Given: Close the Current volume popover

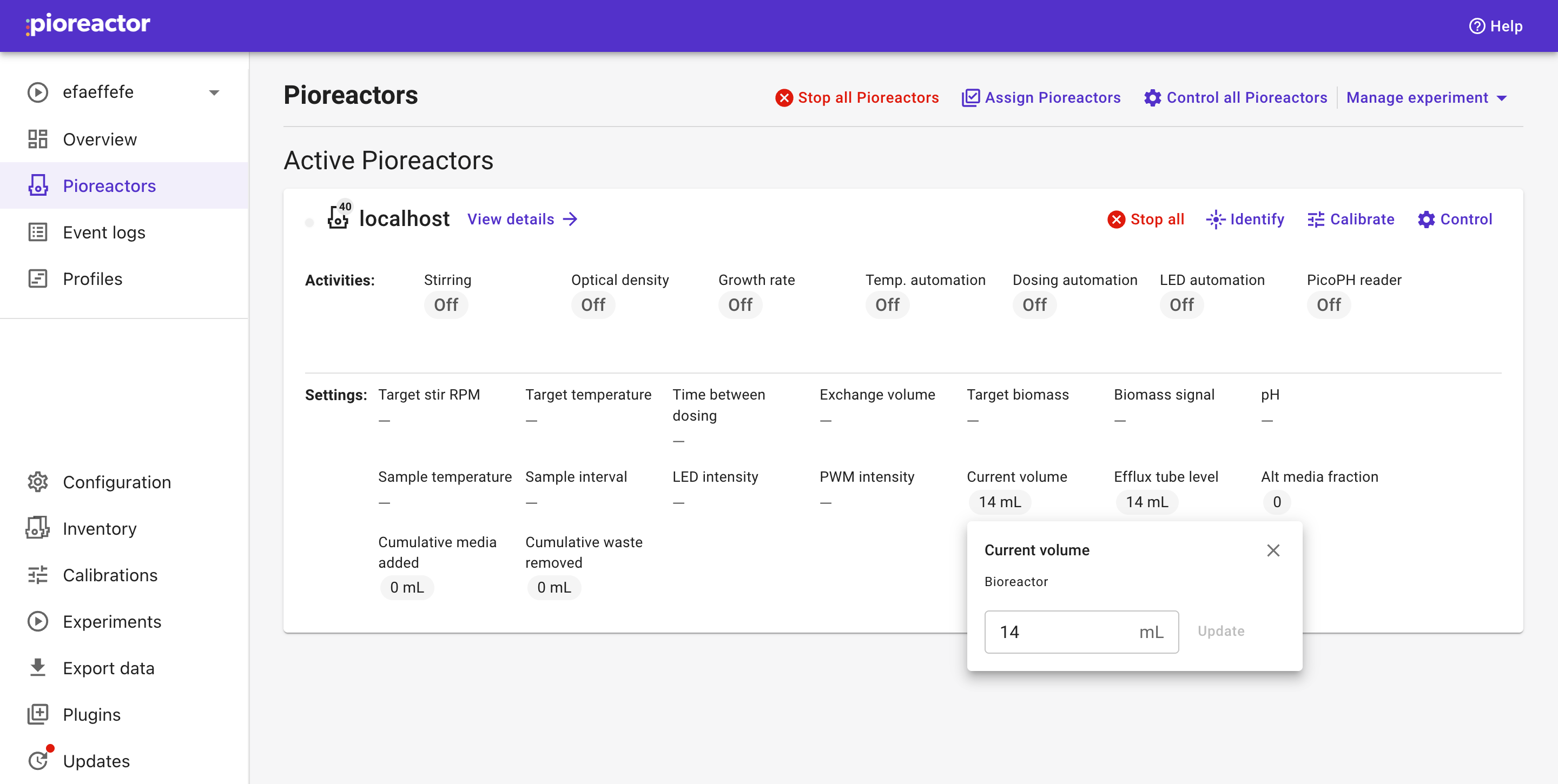Looking at the screenshot, I should (1273, 550).
